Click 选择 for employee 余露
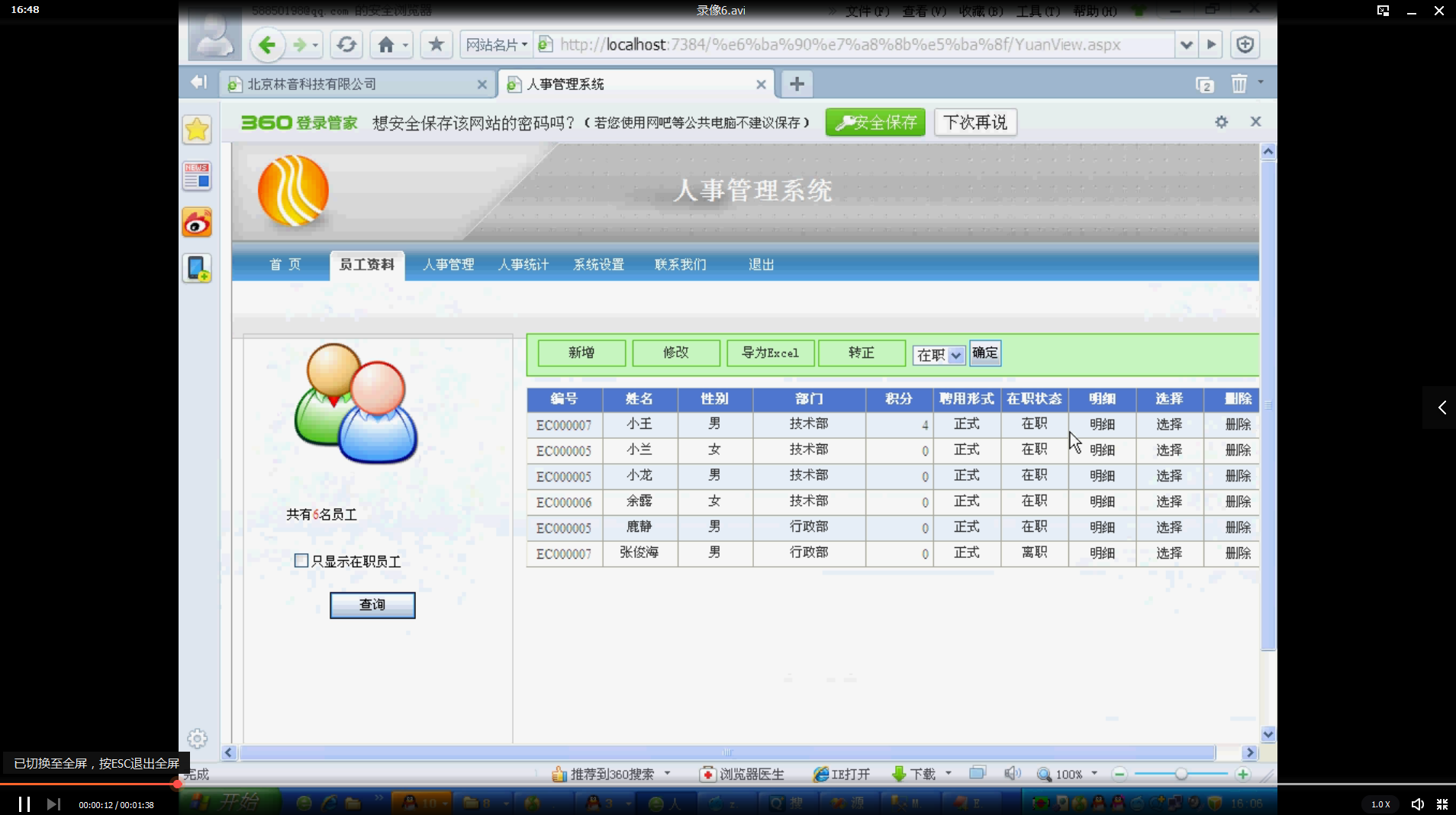This screenshot has width=1456, height=815. pos(1169,501)
